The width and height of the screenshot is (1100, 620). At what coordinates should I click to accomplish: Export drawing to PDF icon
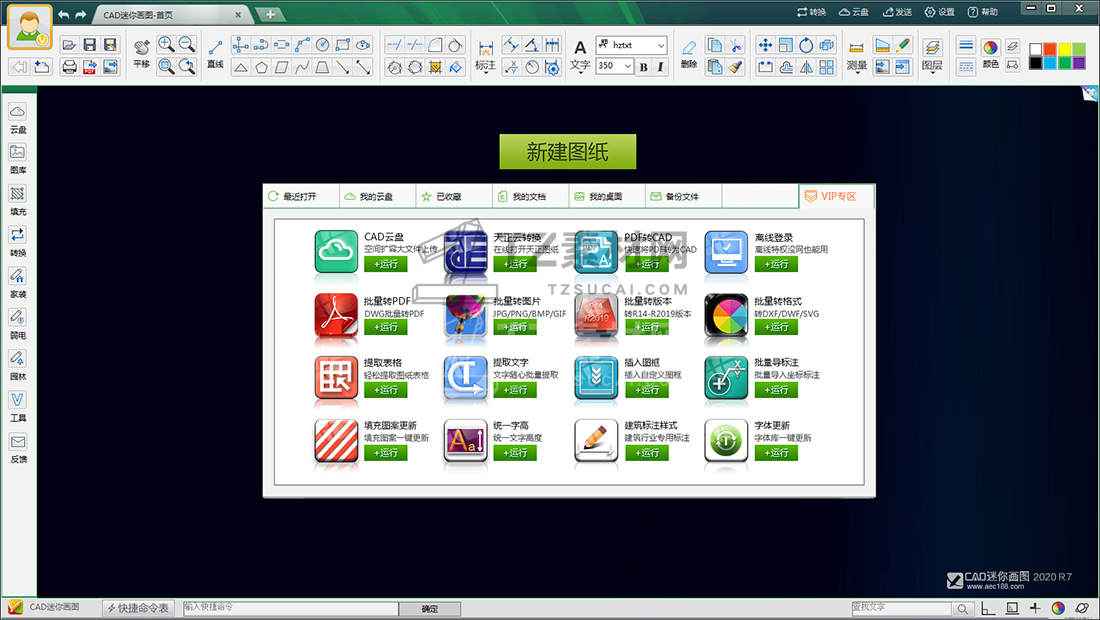pyautogui.click(x=90, y=67)
